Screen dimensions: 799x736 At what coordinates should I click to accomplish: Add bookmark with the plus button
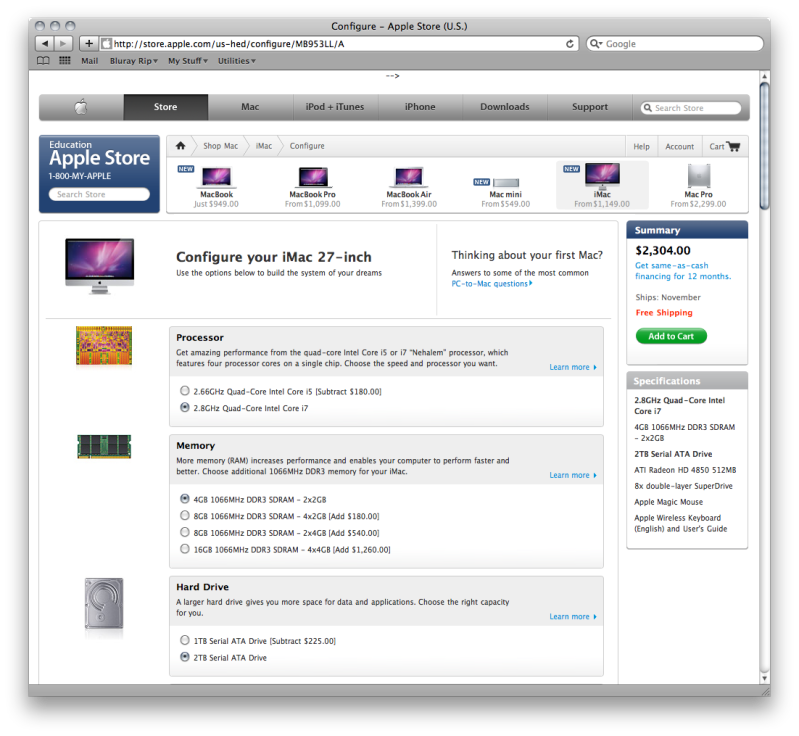pos(89,44)
